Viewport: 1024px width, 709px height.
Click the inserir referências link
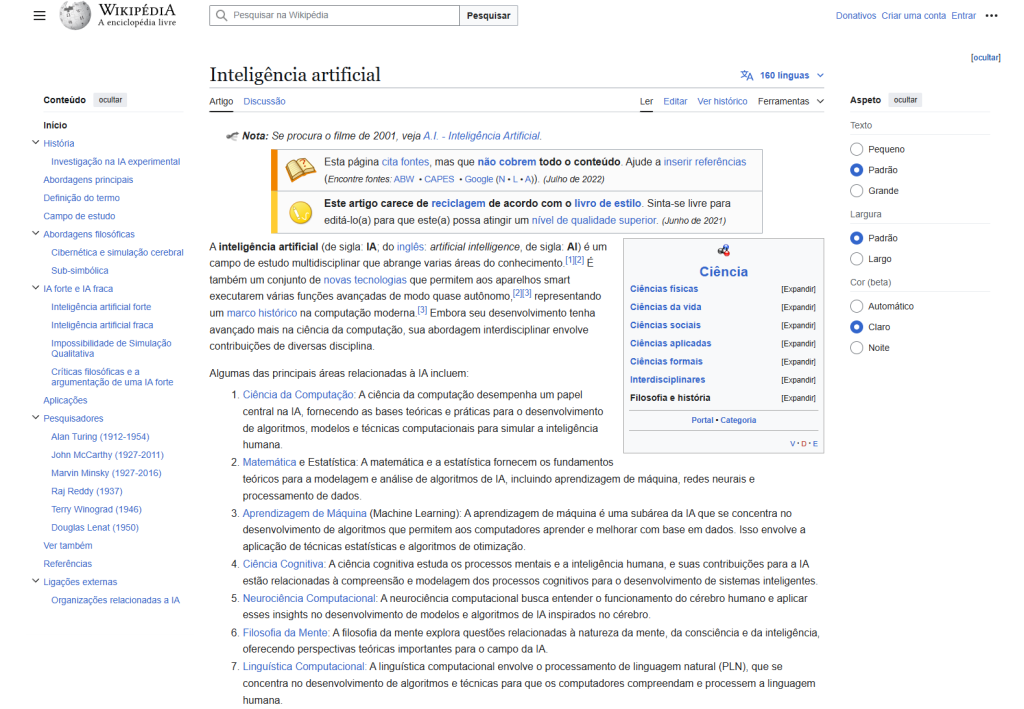(x=705, y=162)
